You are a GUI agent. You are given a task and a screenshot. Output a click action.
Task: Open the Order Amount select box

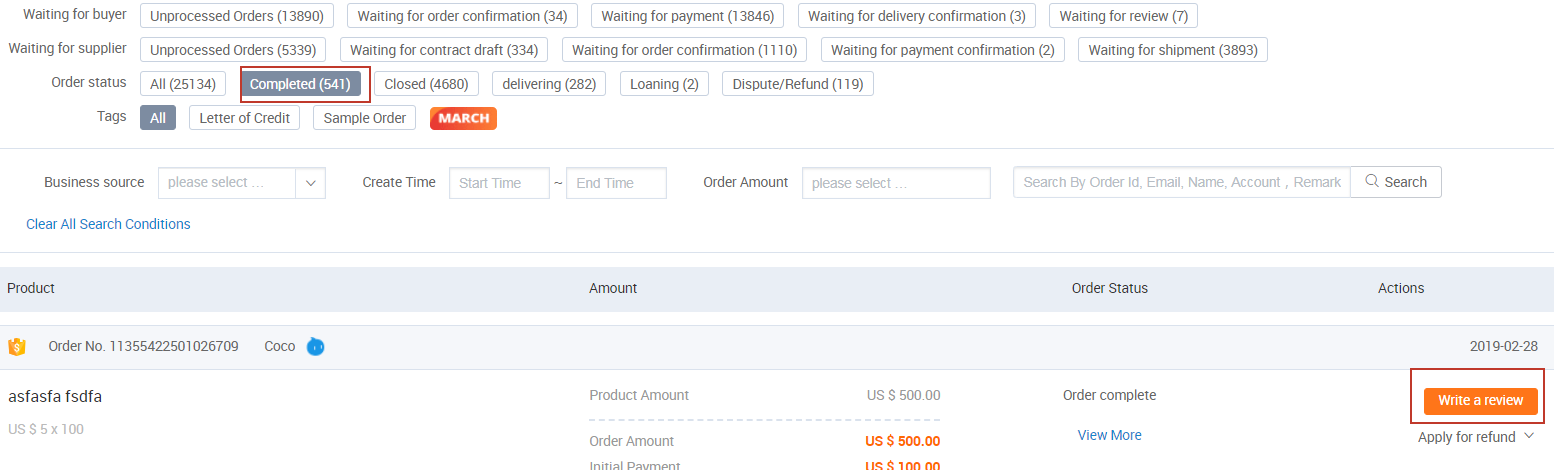(895, 183)
